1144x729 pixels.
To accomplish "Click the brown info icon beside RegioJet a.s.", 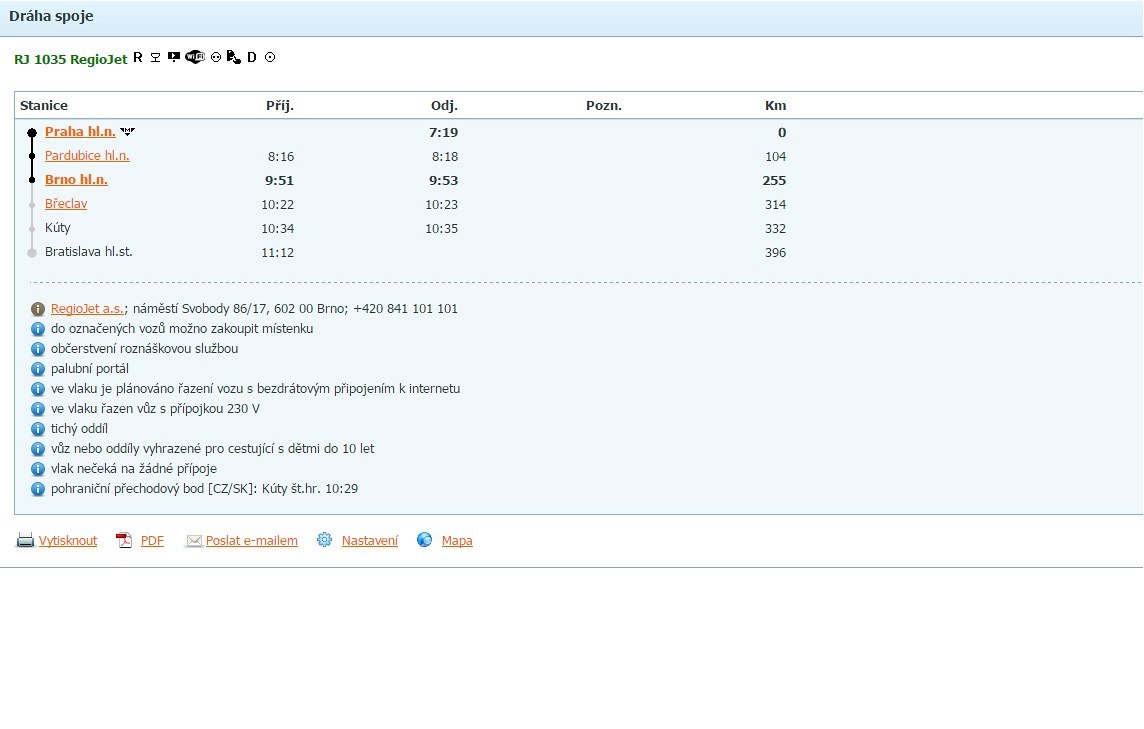I will coord(38,309).
